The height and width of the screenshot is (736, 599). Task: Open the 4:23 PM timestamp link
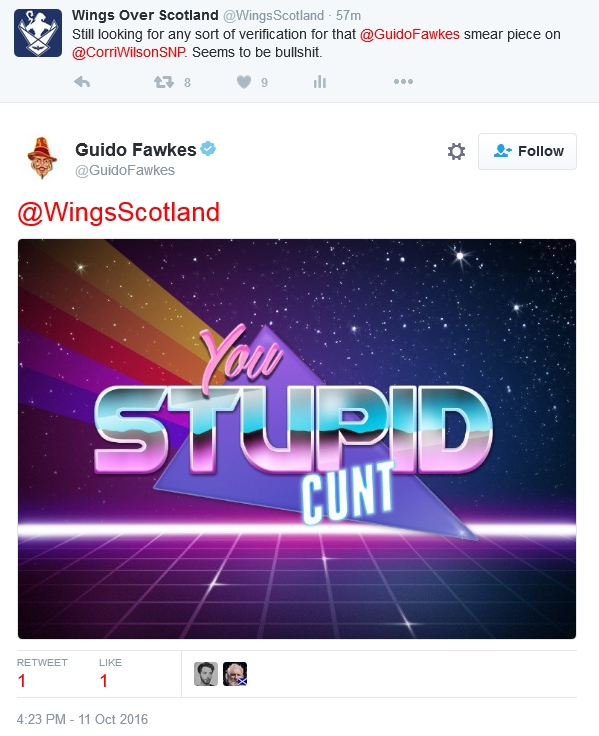(x=82, y=719)
